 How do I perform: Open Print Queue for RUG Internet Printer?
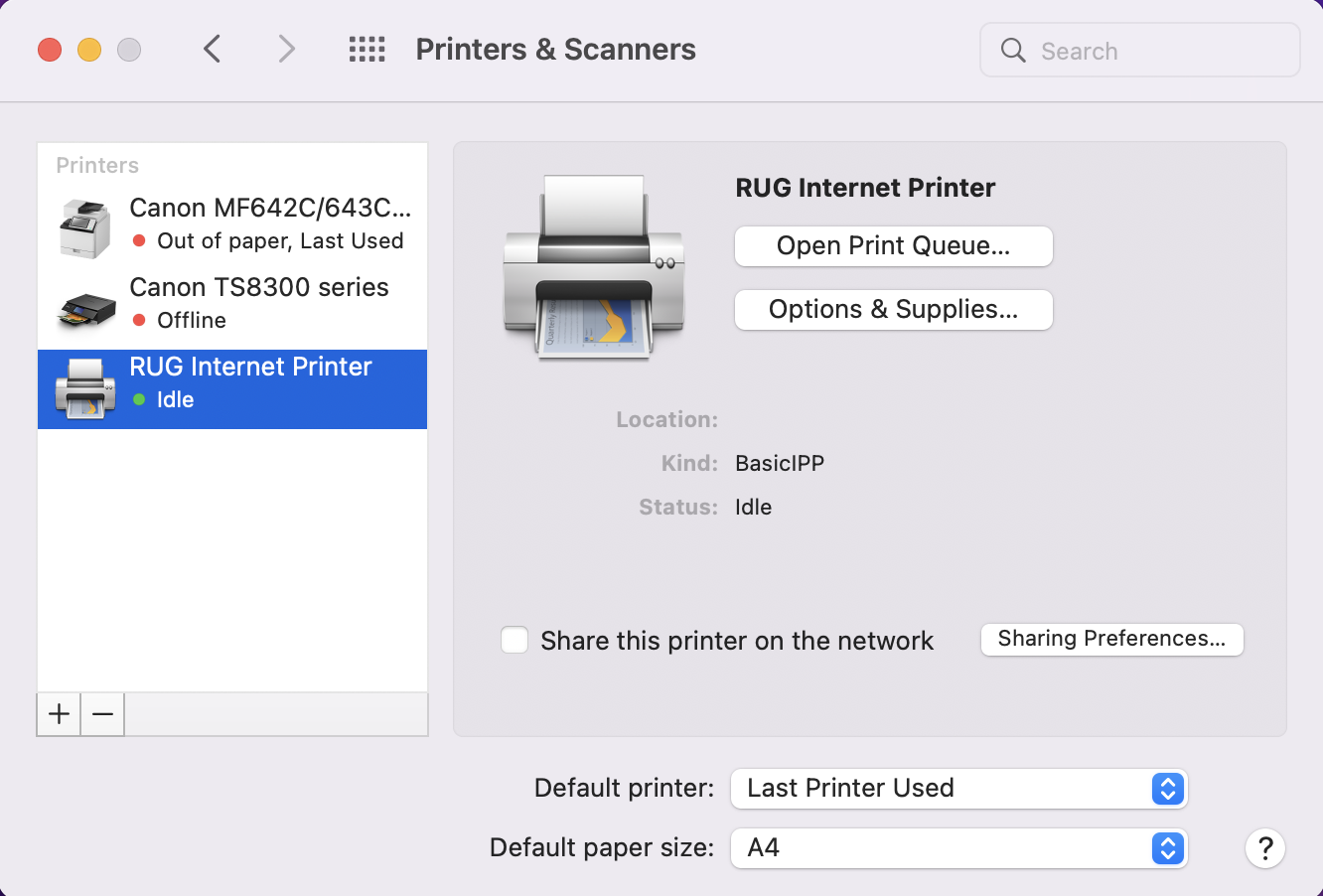[x=892, y=246]
